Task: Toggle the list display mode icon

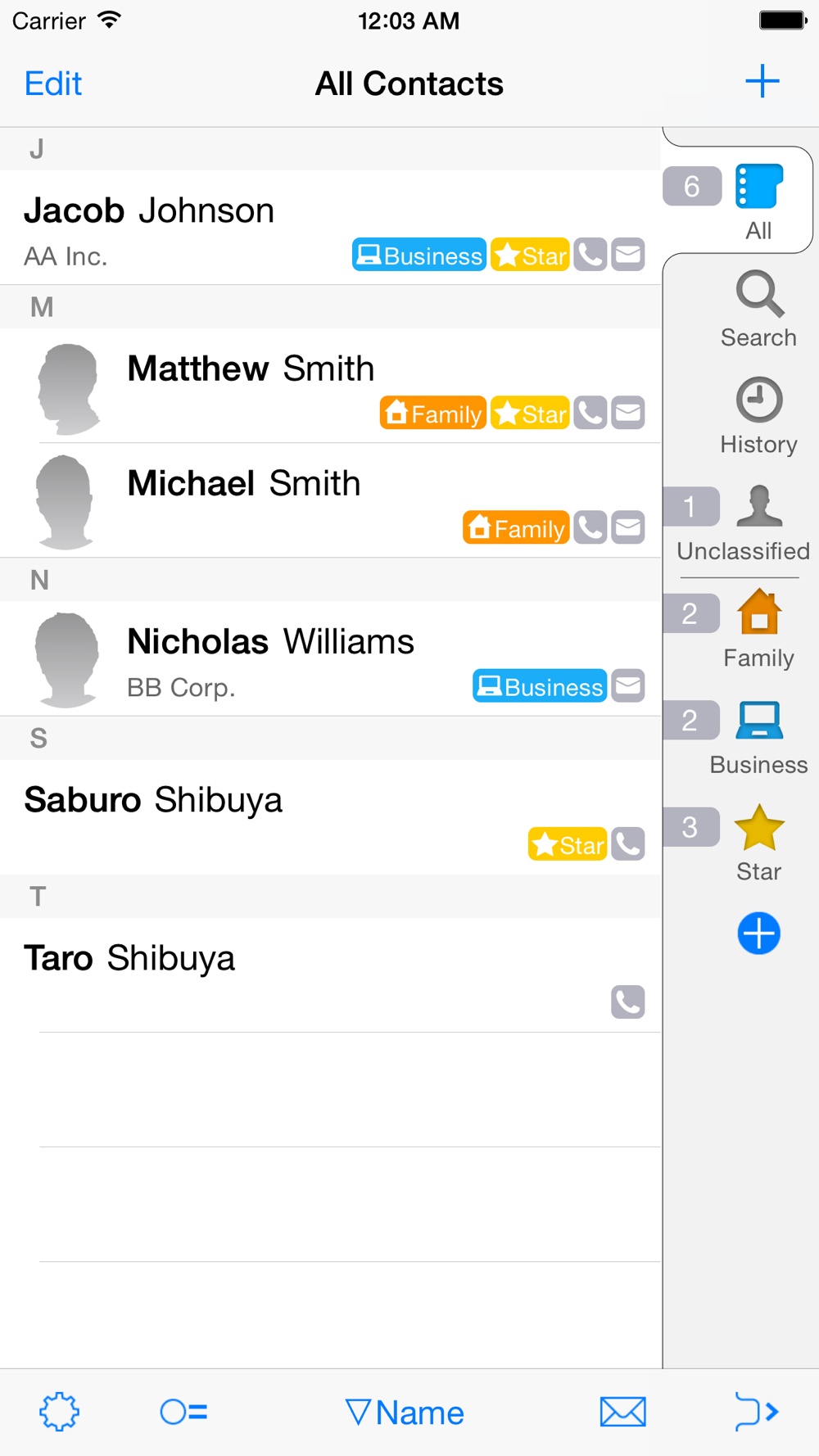Action: click(183, 1412)
